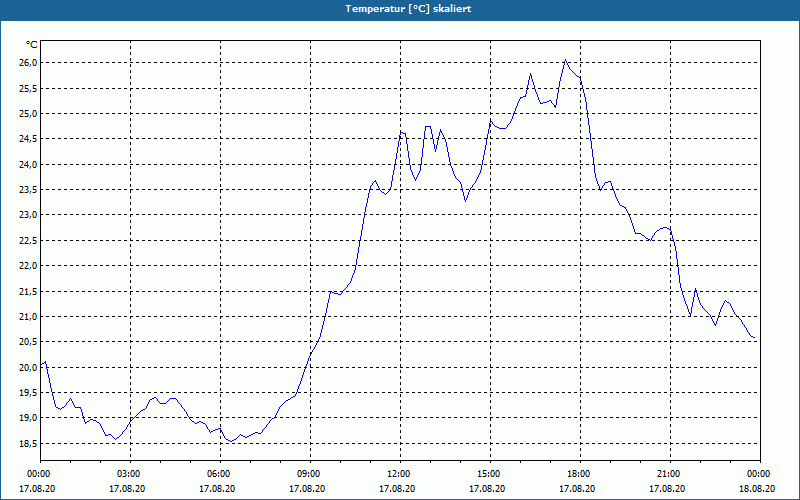Select the "25,5" y-axis label
The width and height of the screenshot is (800, 500).
(x=28, y=88)
